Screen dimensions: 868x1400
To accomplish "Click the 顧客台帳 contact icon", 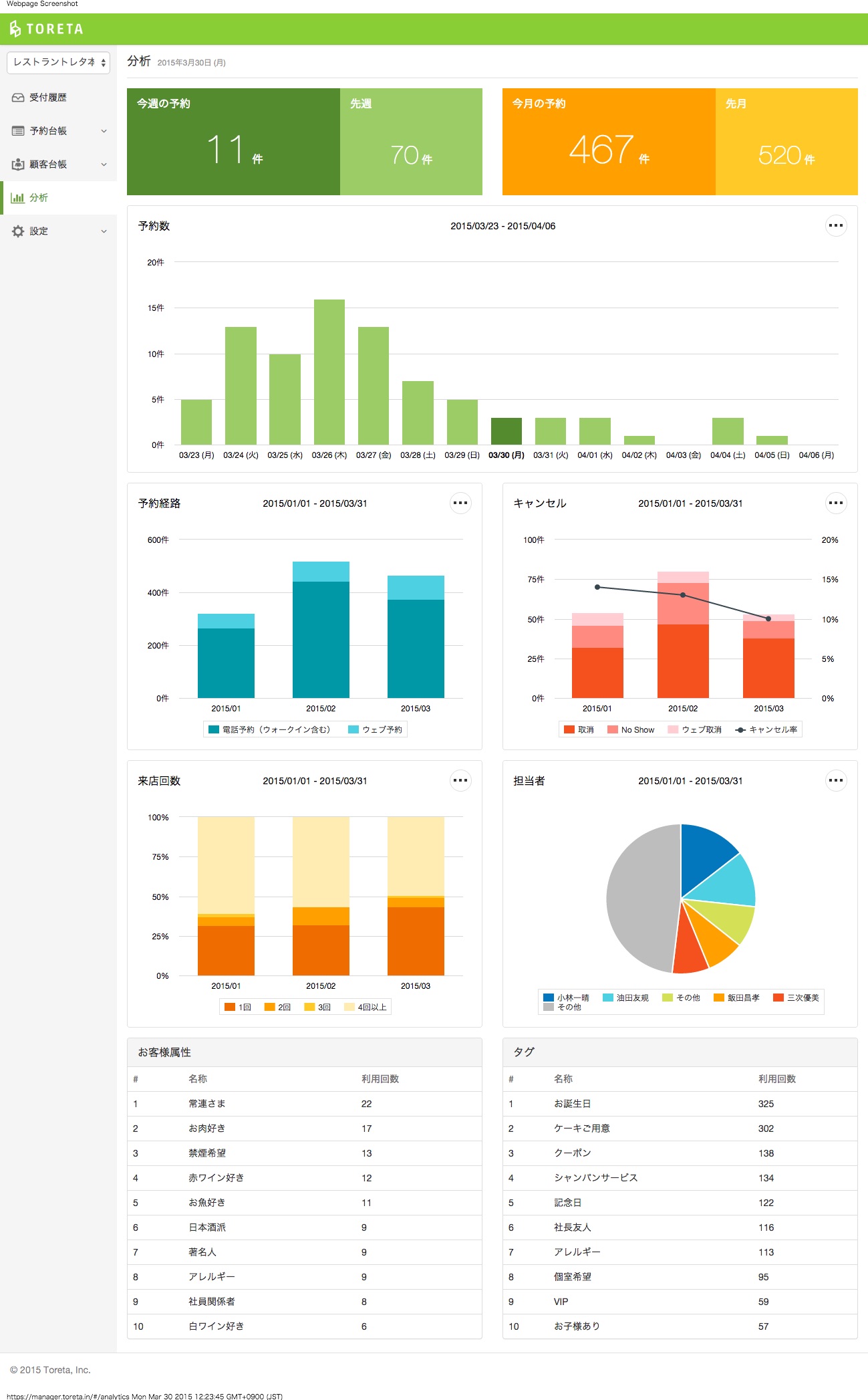I will 18,164.
